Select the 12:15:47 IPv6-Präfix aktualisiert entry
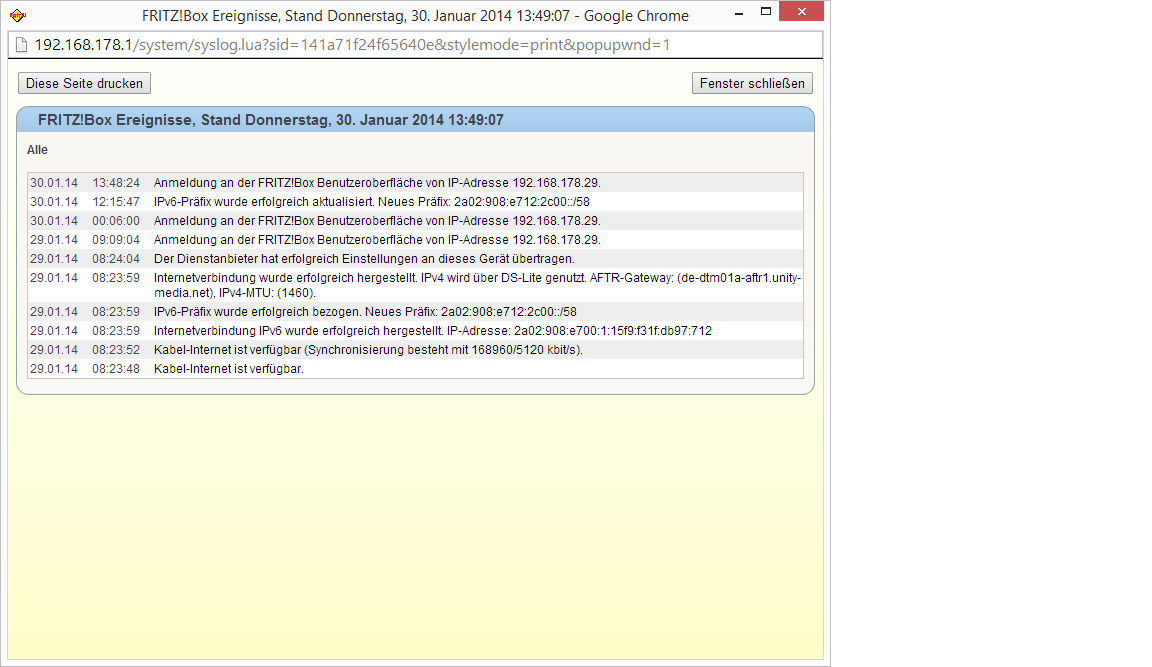Screen dimensions: 1152x667 [371, 202]
